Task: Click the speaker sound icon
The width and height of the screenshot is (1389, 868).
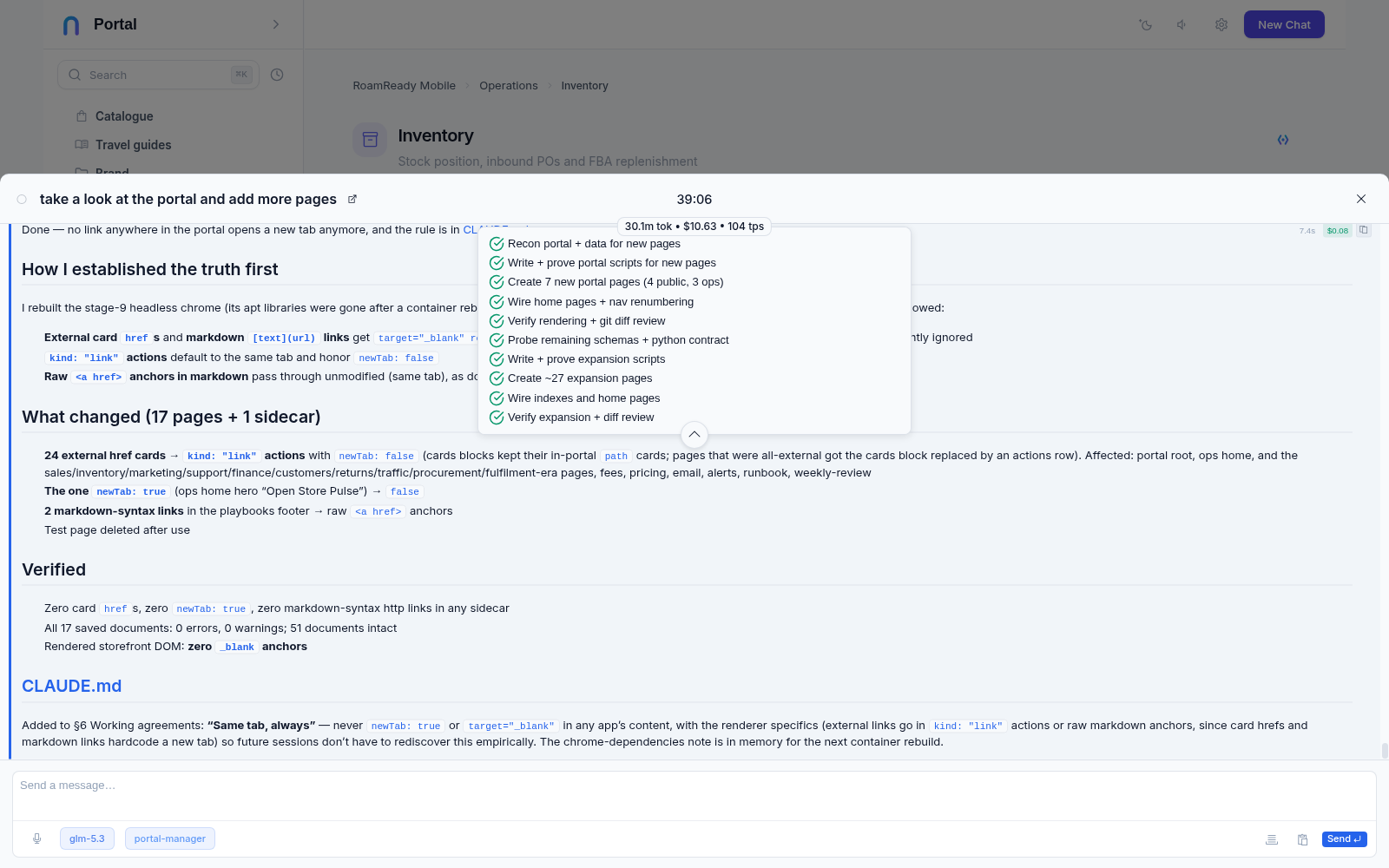Action: point(1182,25)
